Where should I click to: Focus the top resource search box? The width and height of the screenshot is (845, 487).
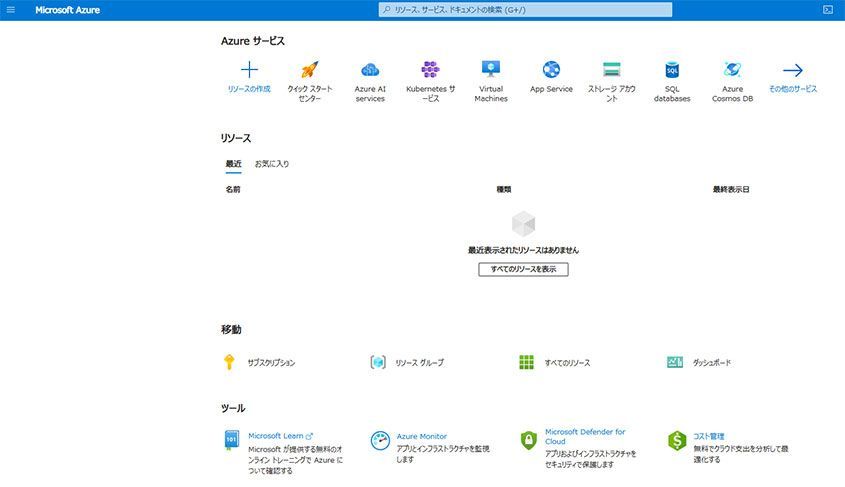tap(525, 10)
